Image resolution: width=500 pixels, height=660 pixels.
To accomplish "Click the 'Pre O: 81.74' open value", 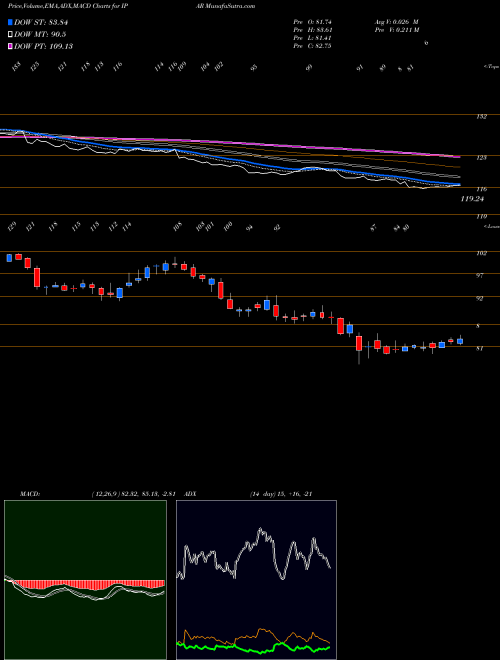I will [x=313, y=22].
